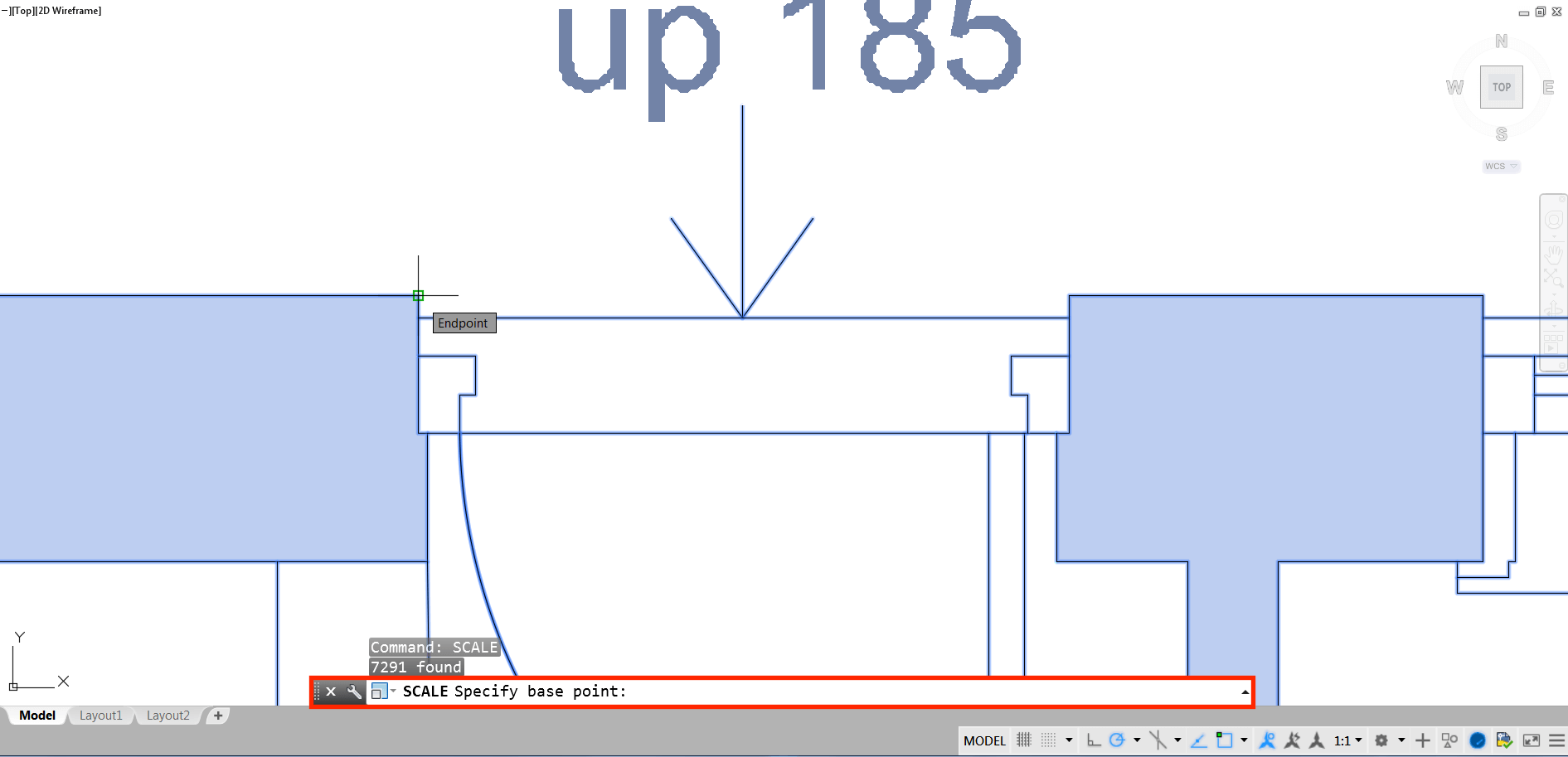1568x757 pixels.
Task: Open the WCS coordinate system dropdown
Action: (1501, 166)
